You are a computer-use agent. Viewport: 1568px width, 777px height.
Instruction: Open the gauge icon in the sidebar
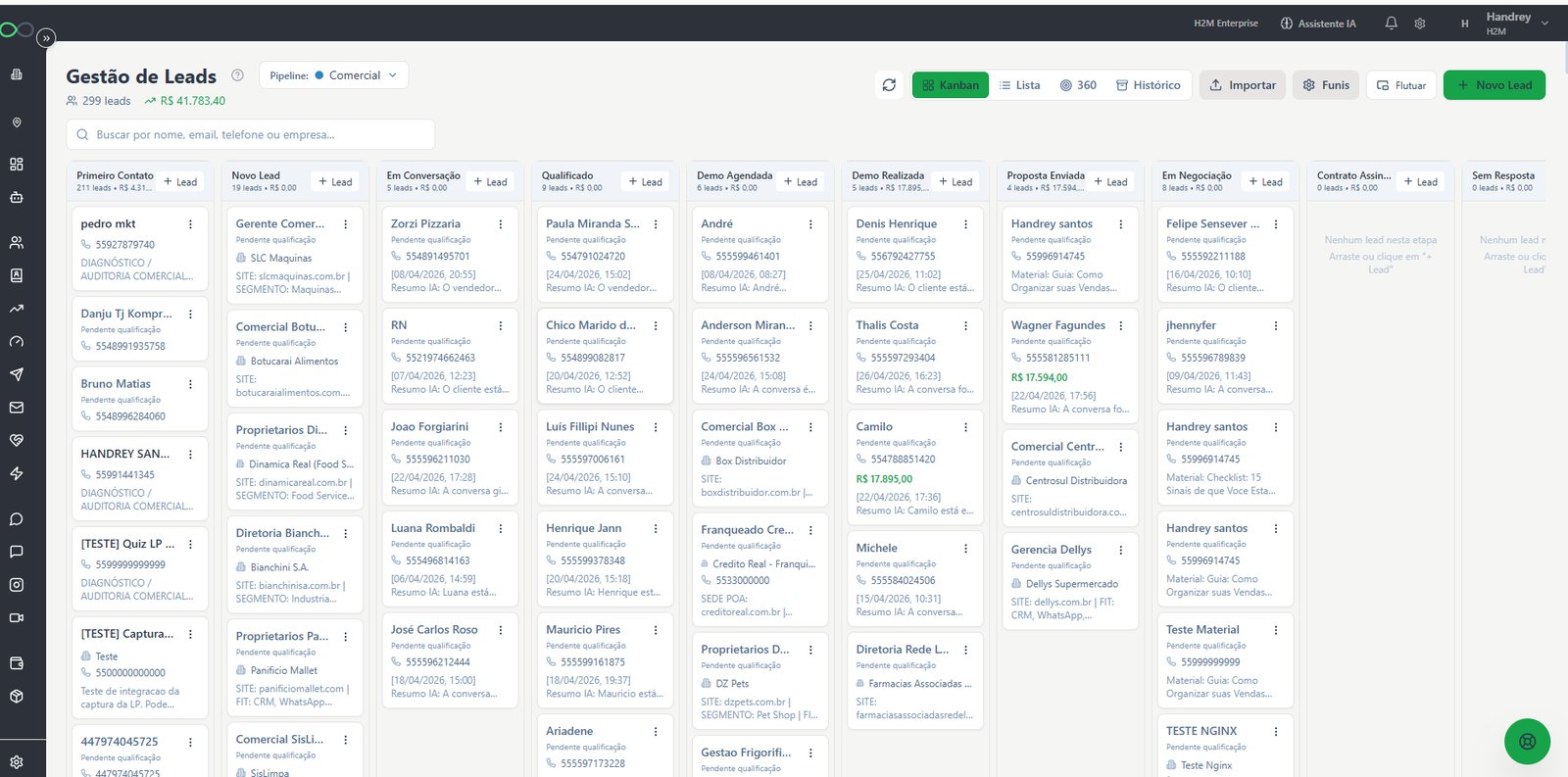pyautogui.click(x=17, y=342)
